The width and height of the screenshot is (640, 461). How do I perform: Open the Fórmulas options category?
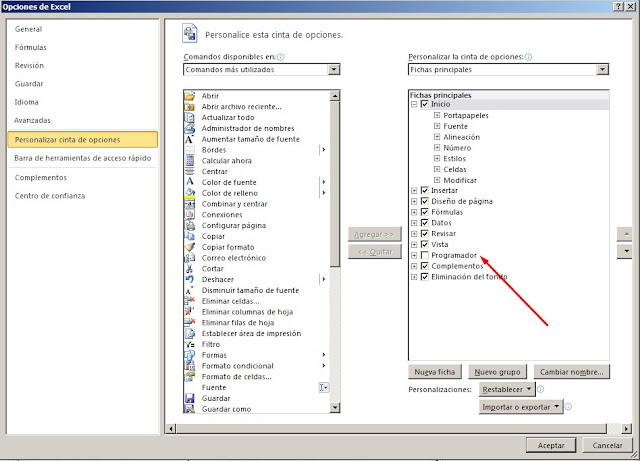(x=31, y=47)
